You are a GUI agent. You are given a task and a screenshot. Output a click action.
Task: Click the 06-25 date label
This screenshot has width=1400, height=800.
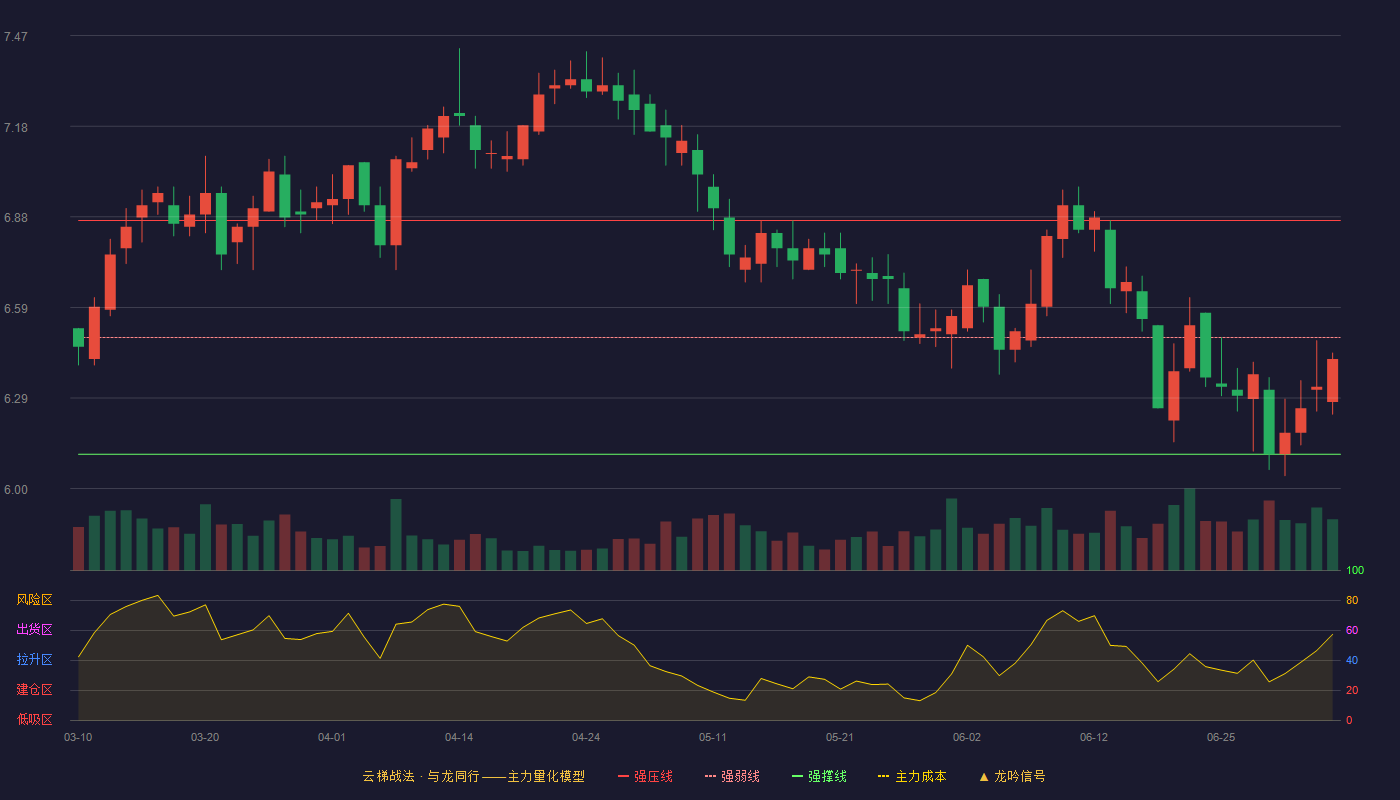pos(1221,737)
